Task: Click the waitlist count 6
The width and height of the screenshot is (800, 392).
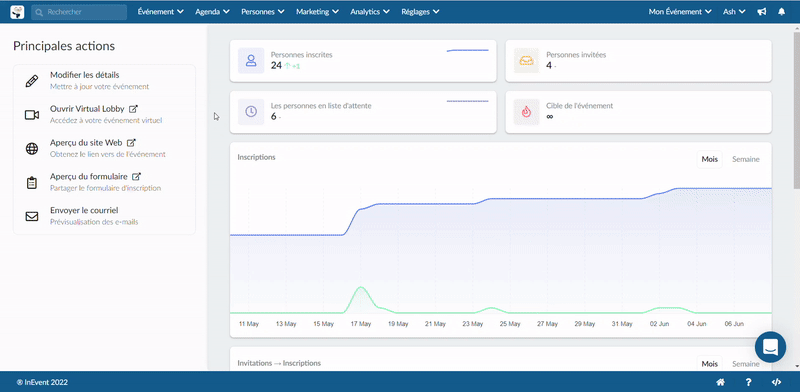Action: coord(273,116)
